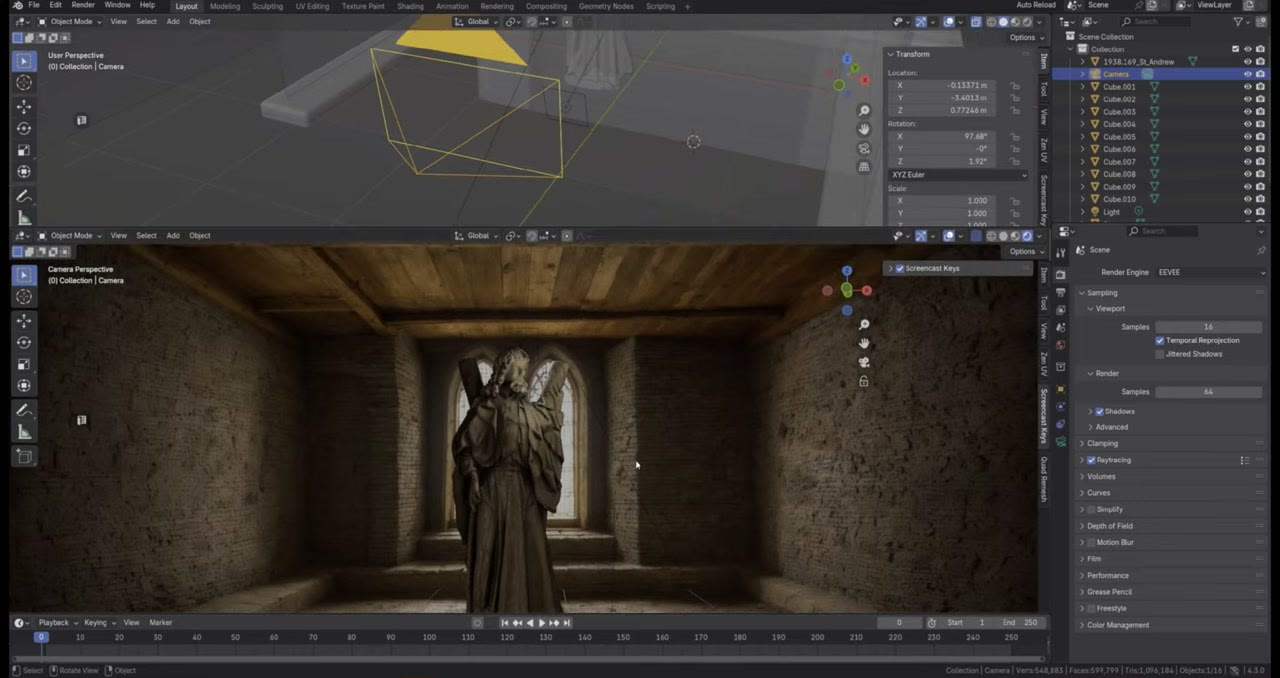Select the Transform tool in upper viewport
This screenshot has height=678, width=1280.
(x=24, y=172)
